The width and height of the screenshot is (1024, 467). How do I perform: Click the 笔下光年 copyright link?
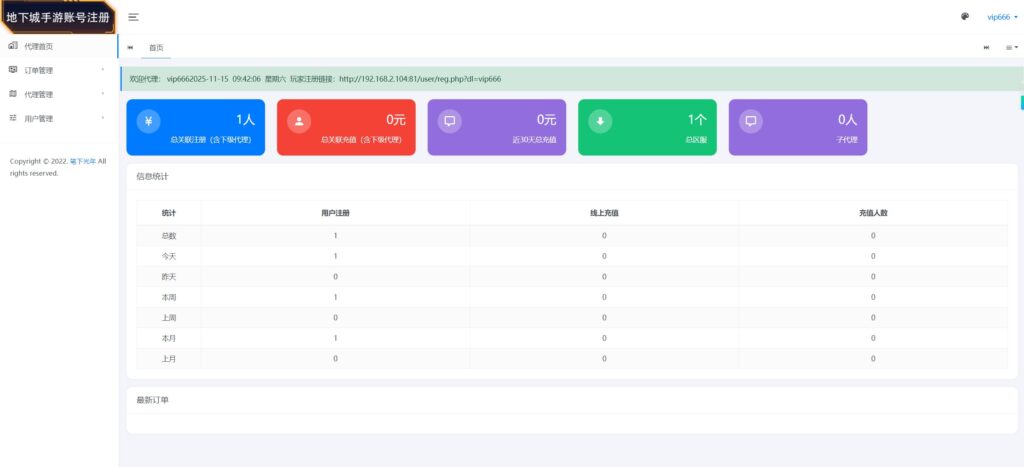point(82,161)
